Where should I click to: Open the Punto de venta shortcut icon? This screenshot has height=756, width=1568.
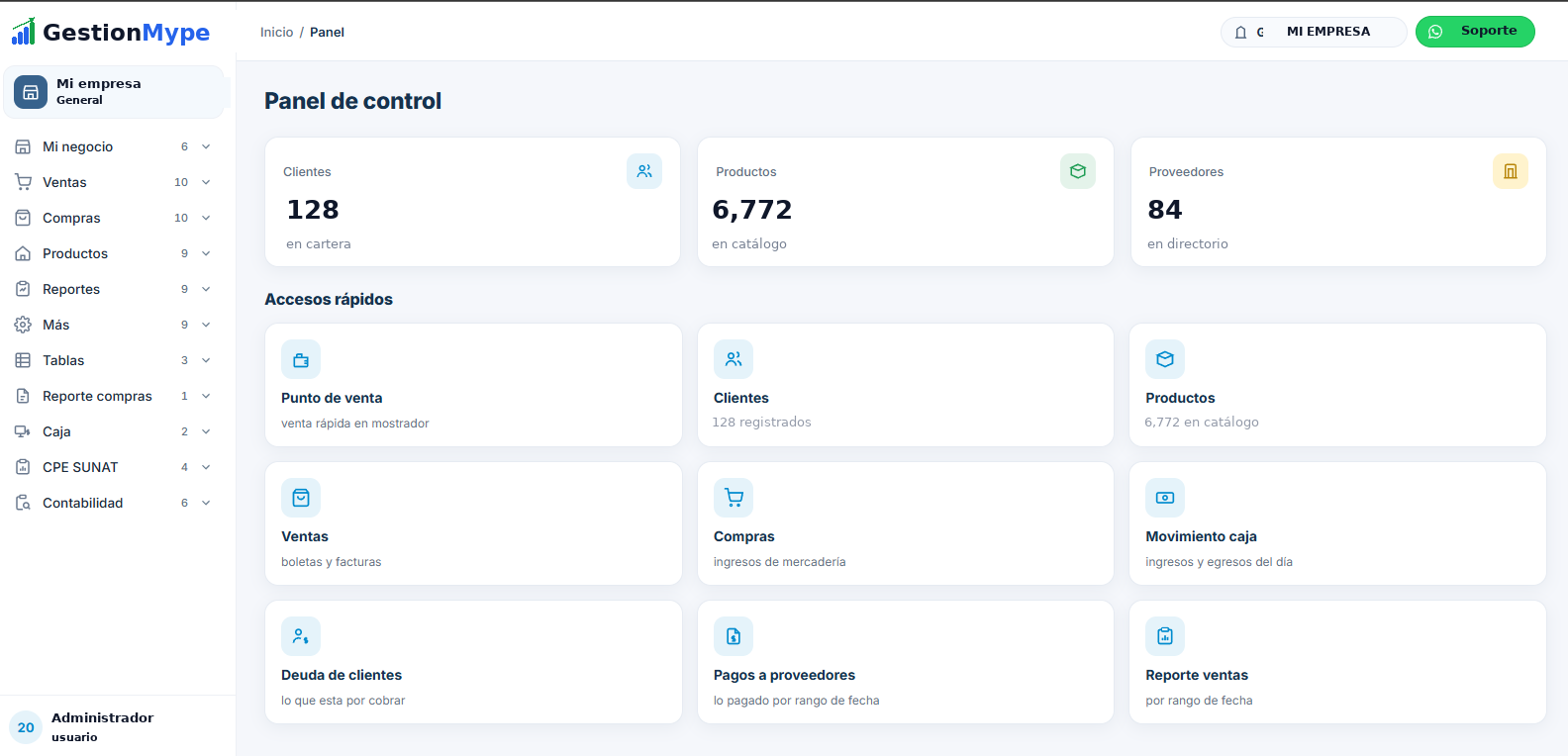coord(301,359)
